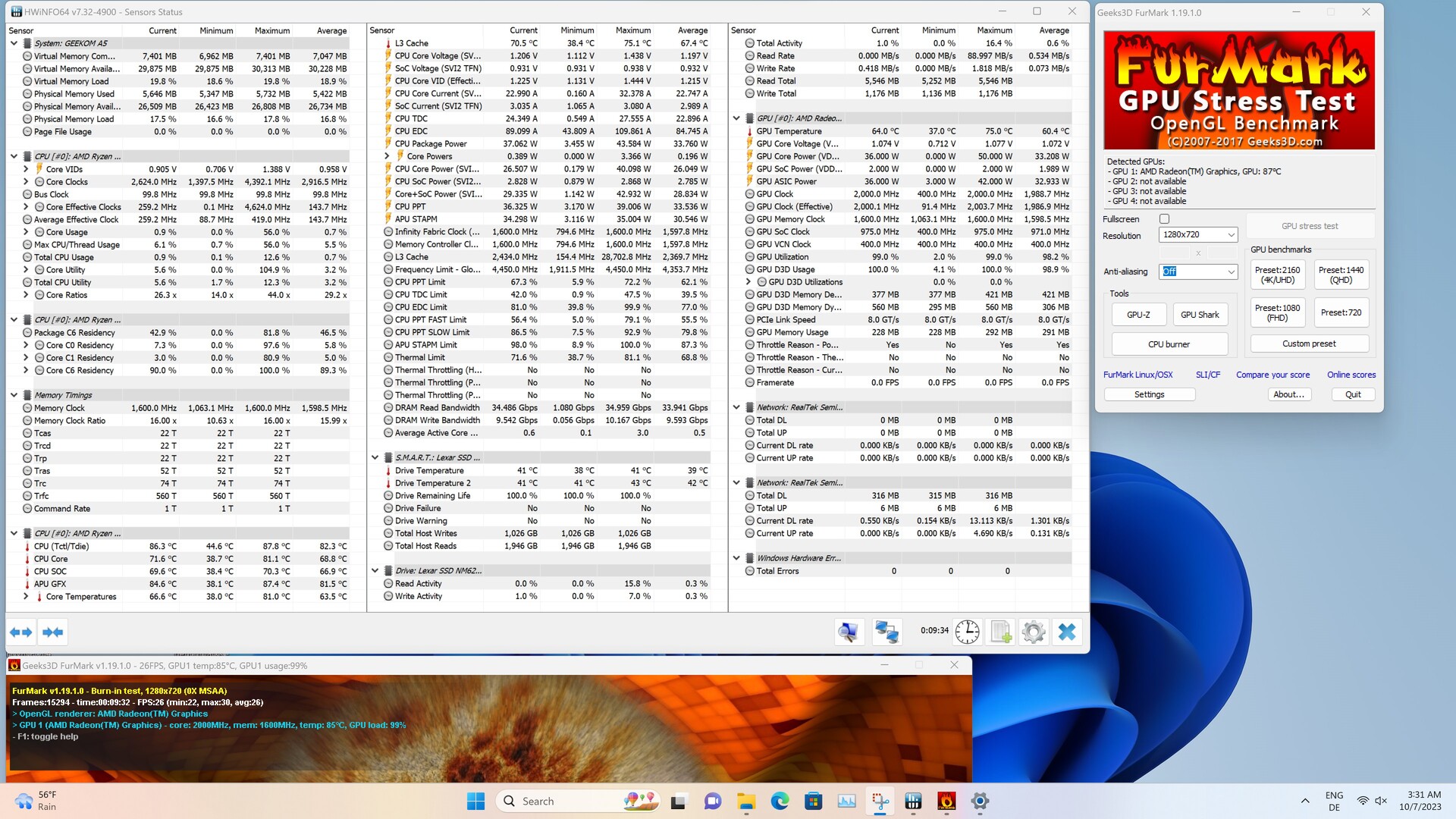The height and width of the screenshot is (819, 1456).
Task: Run the Preset:720 benchmark
Action: [x=1341, y=312]
